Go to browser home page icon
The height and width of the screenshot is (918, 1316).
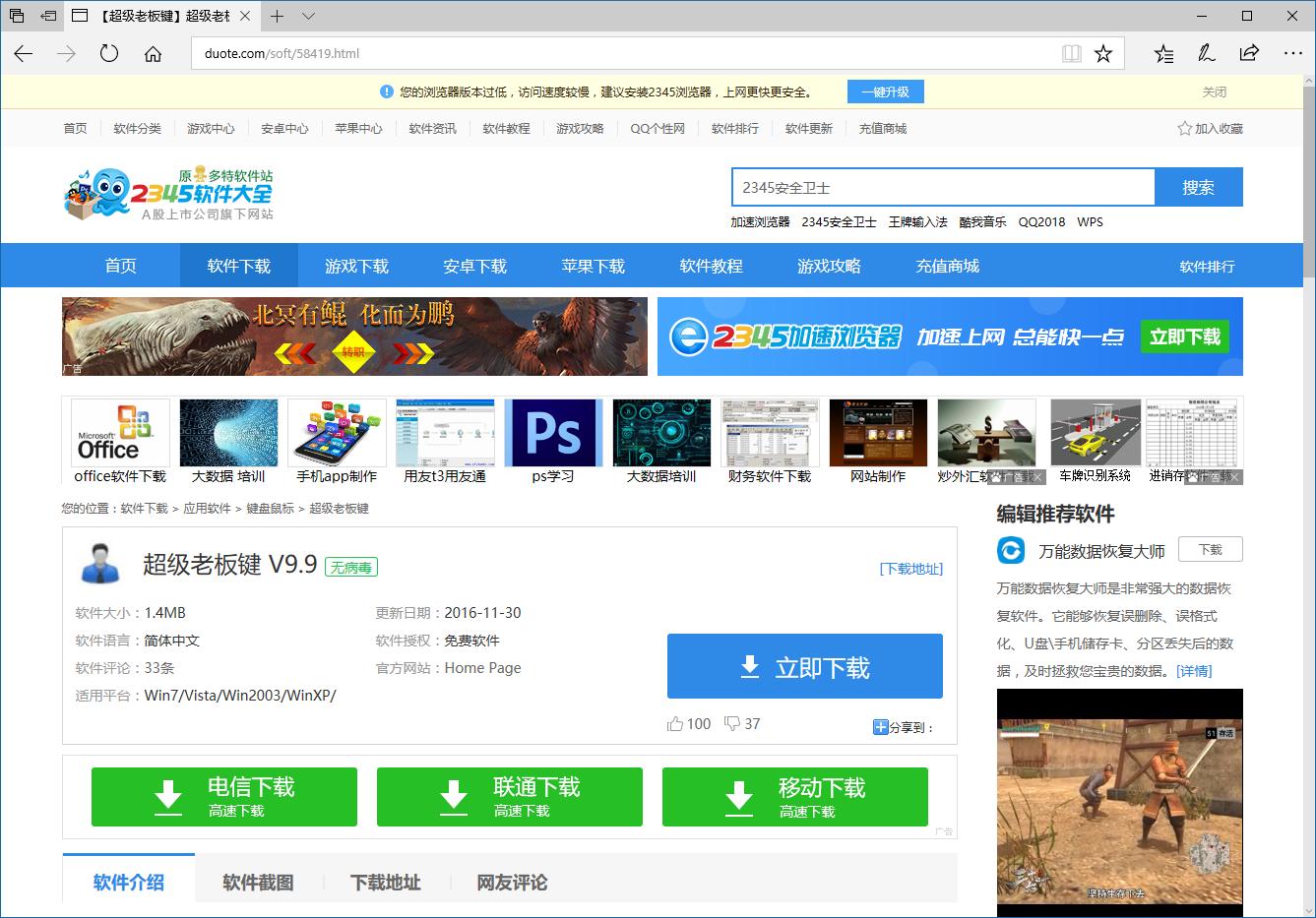(x=153, y=54)
